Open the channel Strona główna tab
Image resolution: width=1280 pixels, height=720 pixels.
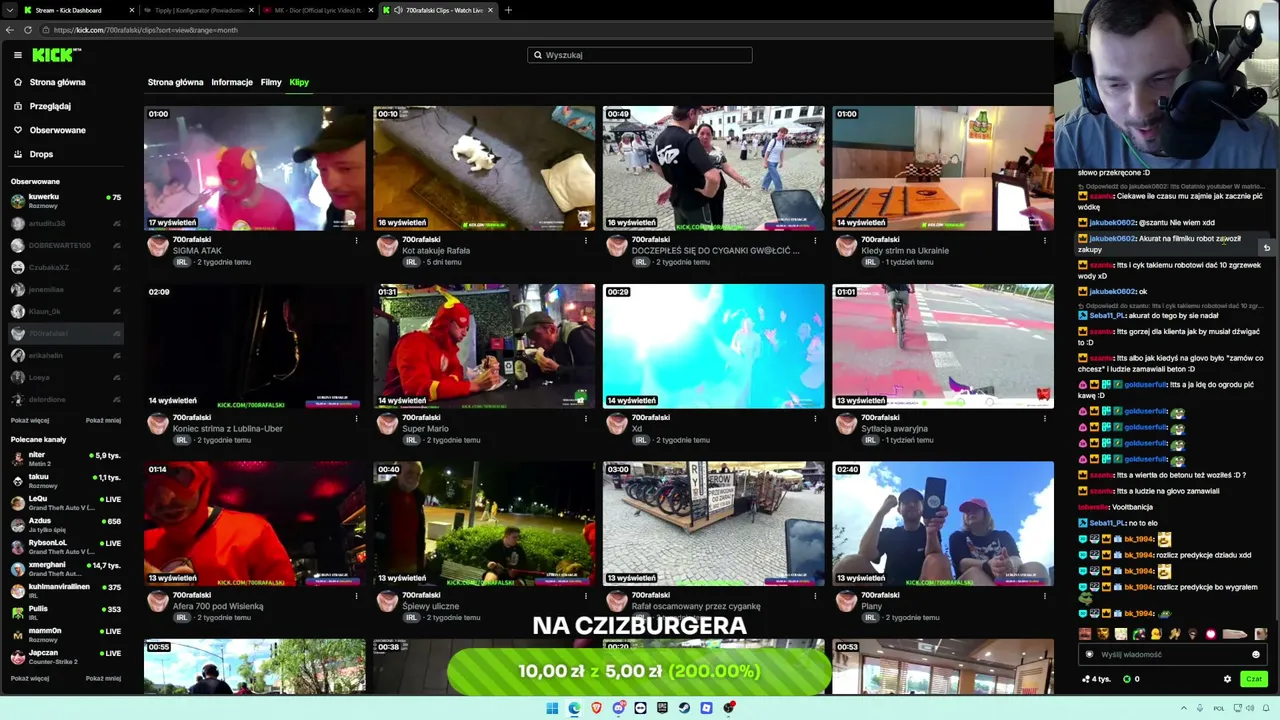pyautogui.click(x=175, y=82)
